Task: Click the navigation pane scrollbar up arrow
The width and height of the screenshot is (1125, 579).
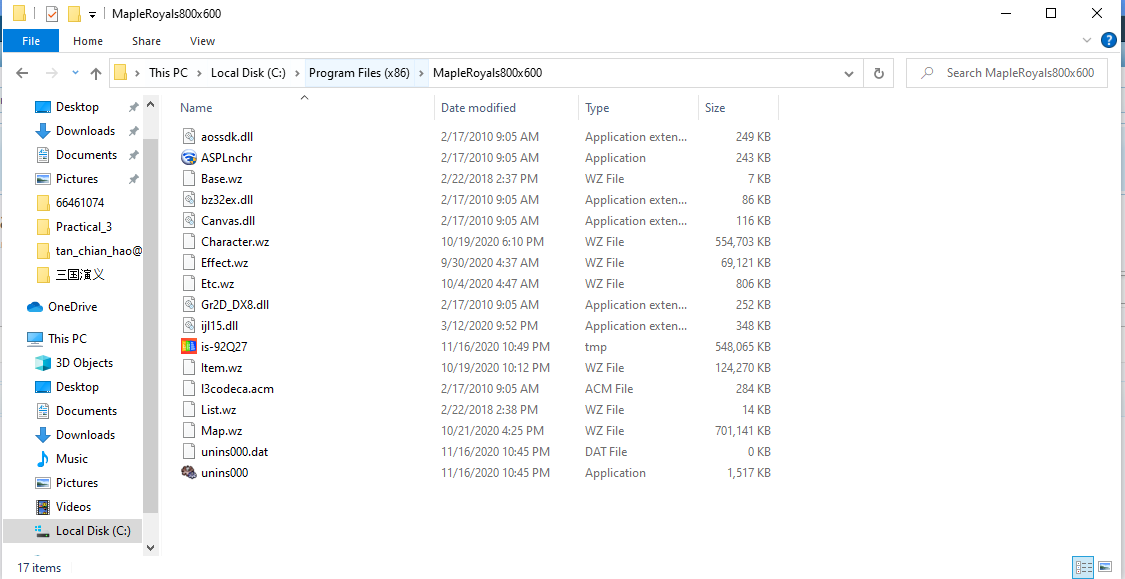Action: tap(151, 105)
